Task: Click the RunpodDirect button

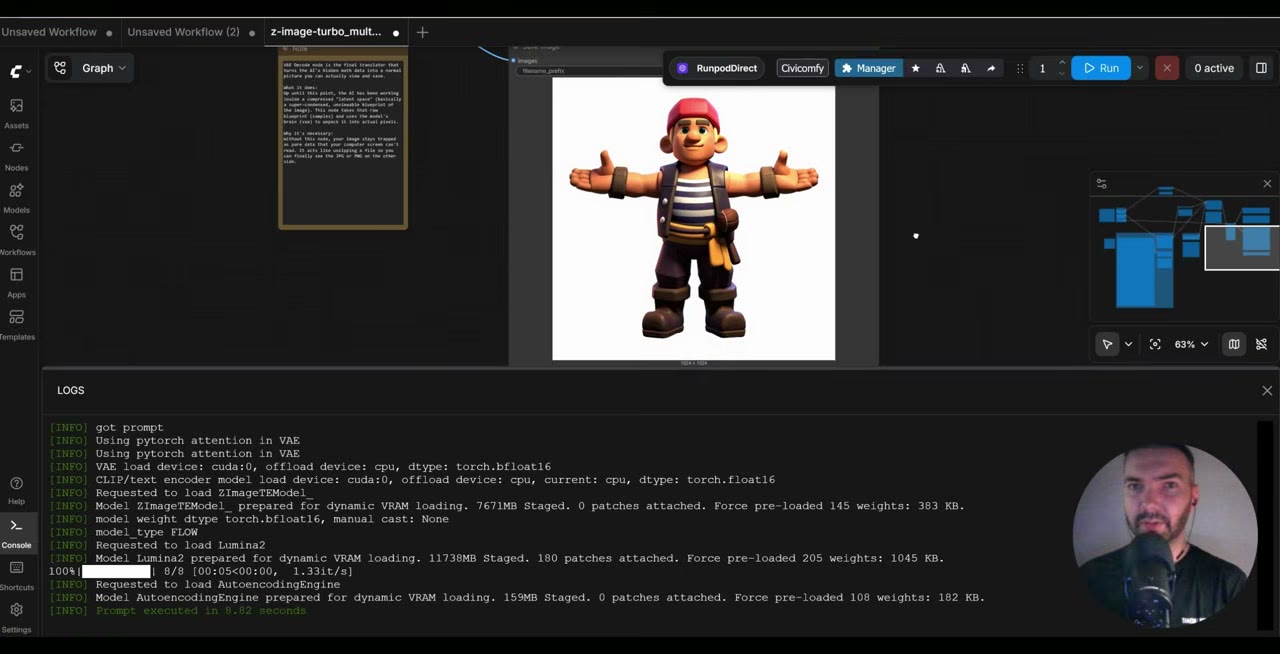Action: (718, 68)
